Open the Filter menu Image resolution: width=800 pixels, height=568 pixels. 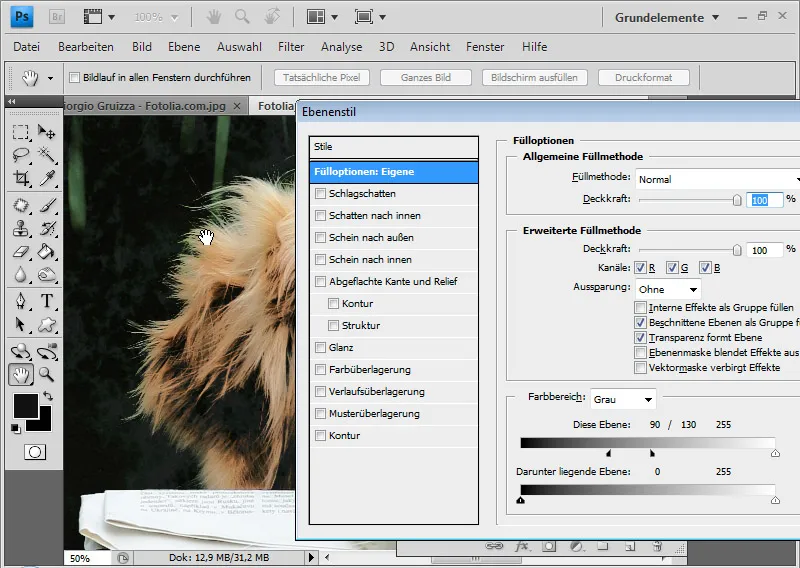[x=291, y=47]
